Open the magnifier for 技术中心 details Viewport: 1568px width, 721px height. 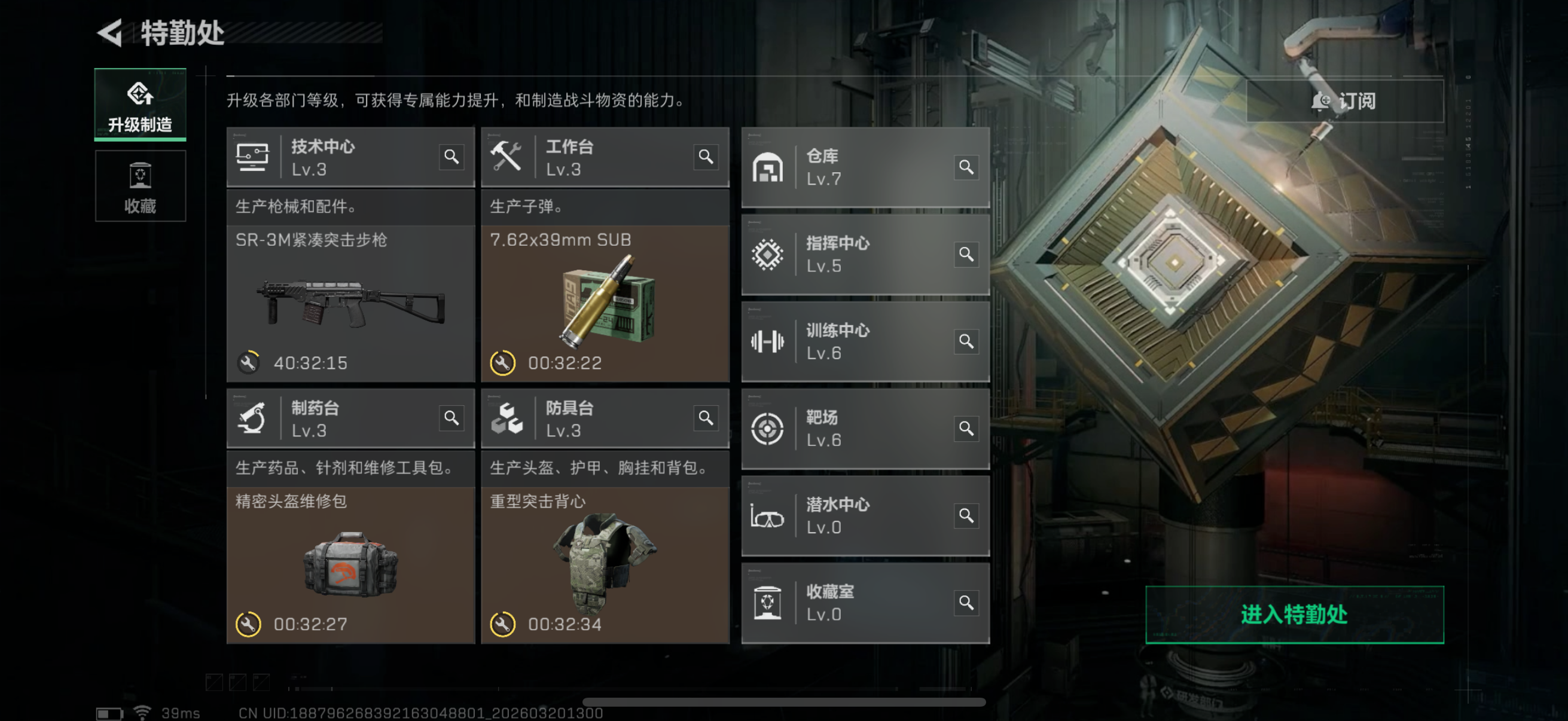[x=451, y=157]
